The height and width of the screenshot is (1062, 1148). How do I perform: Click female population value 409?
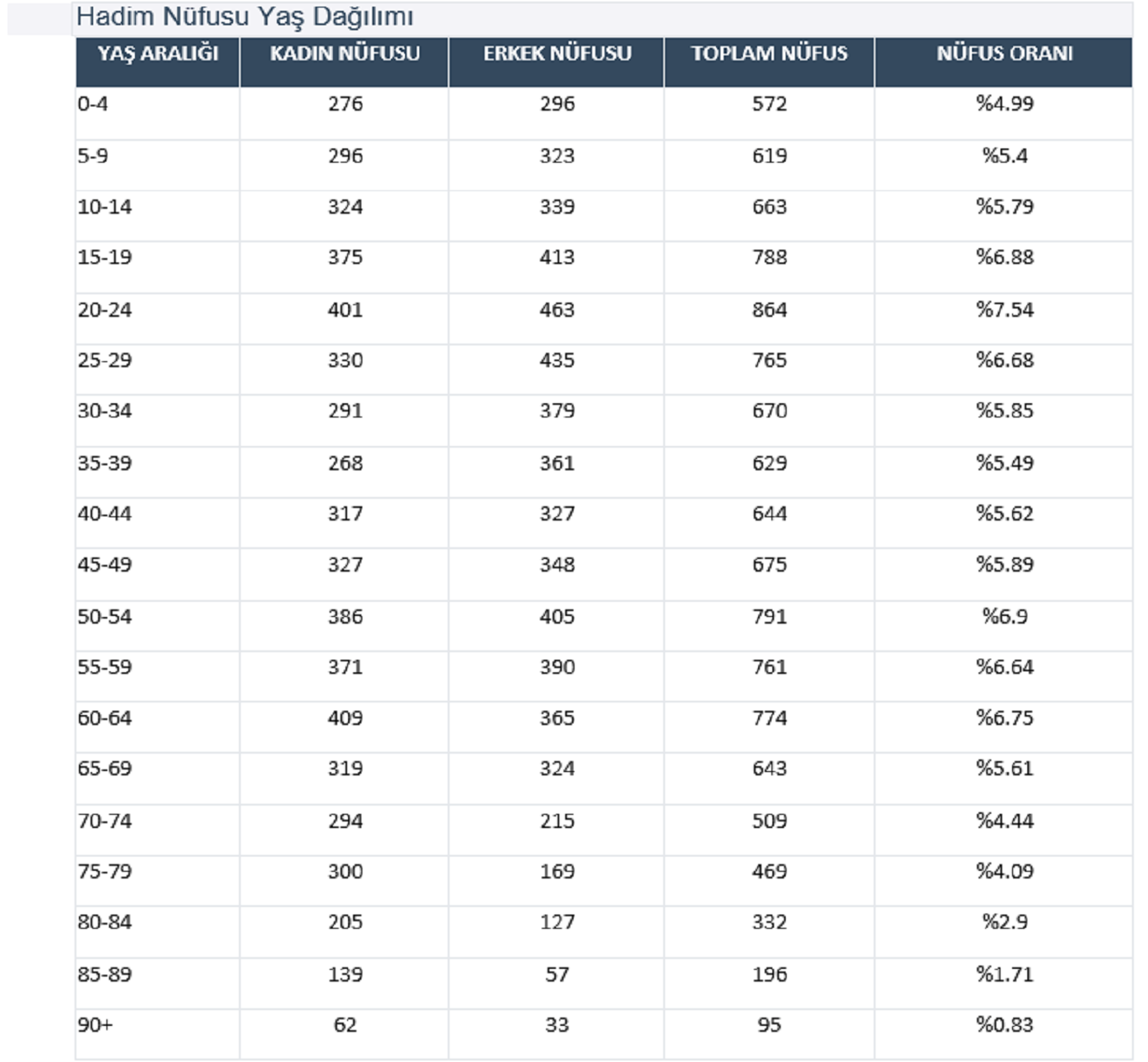pos(345,718)
